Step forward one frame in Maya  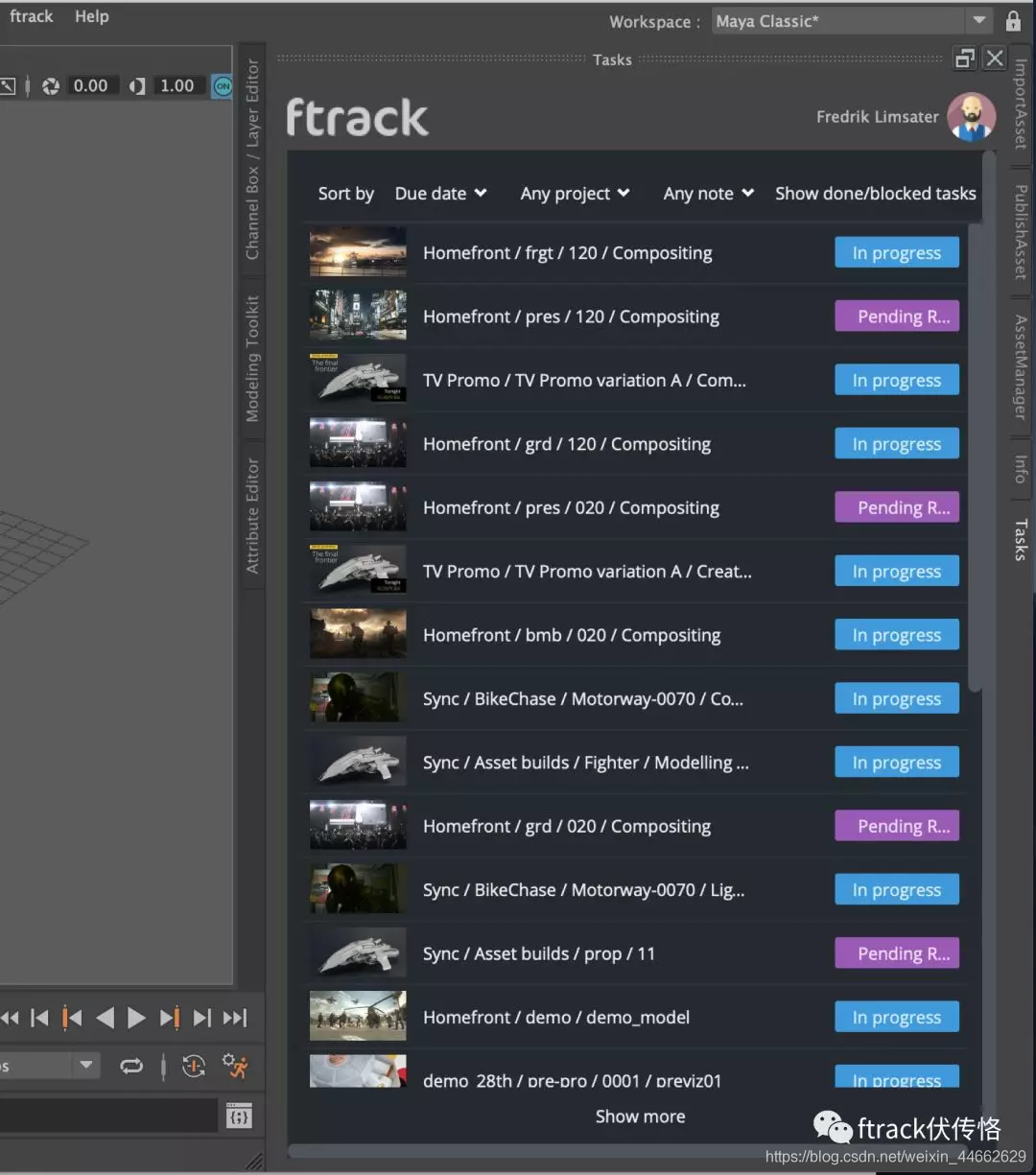[x=202, y=1018]
